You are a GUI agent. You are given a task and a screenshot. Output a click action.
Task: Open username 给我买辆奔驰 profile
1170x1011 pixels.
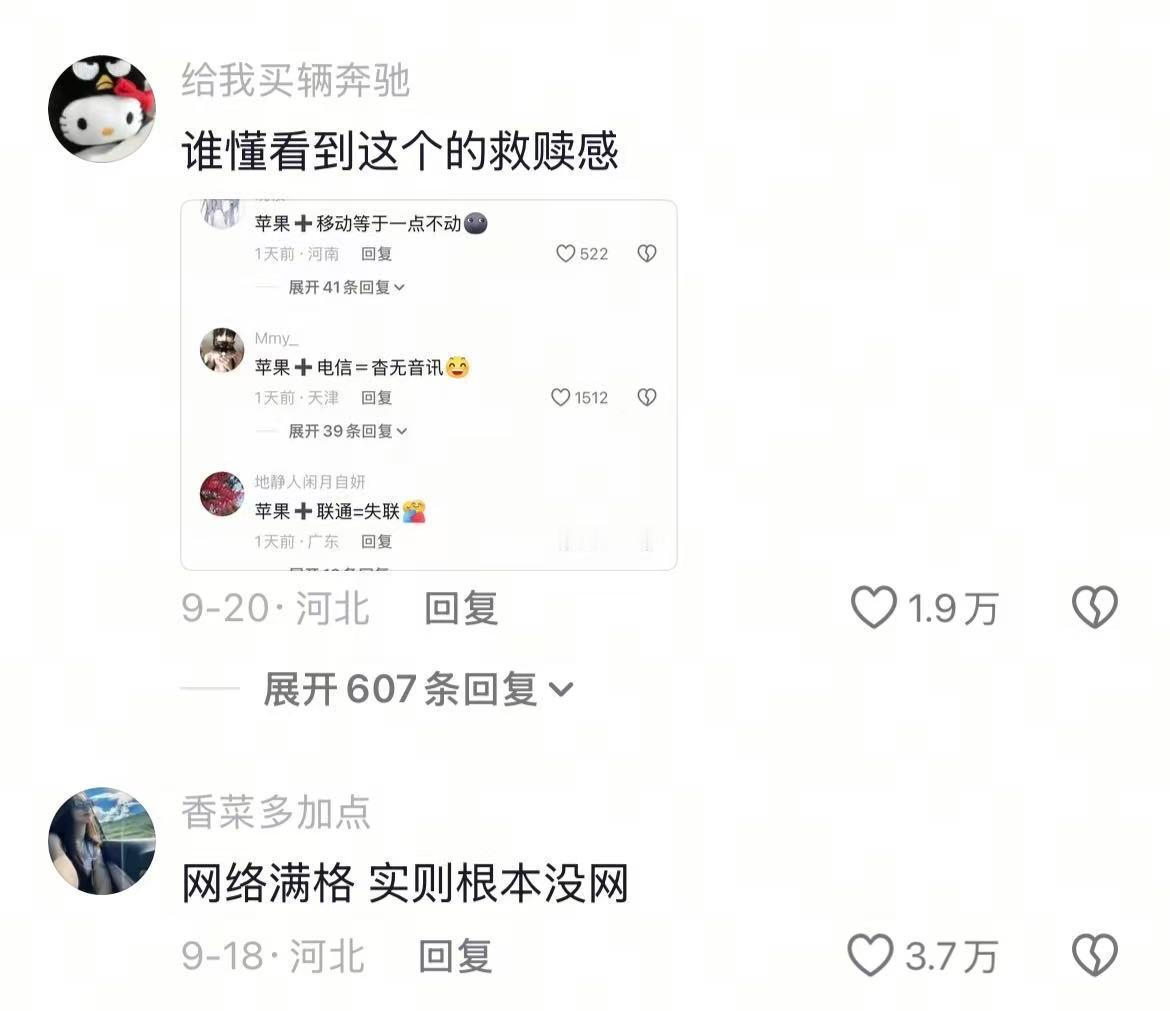coord(295,80)
